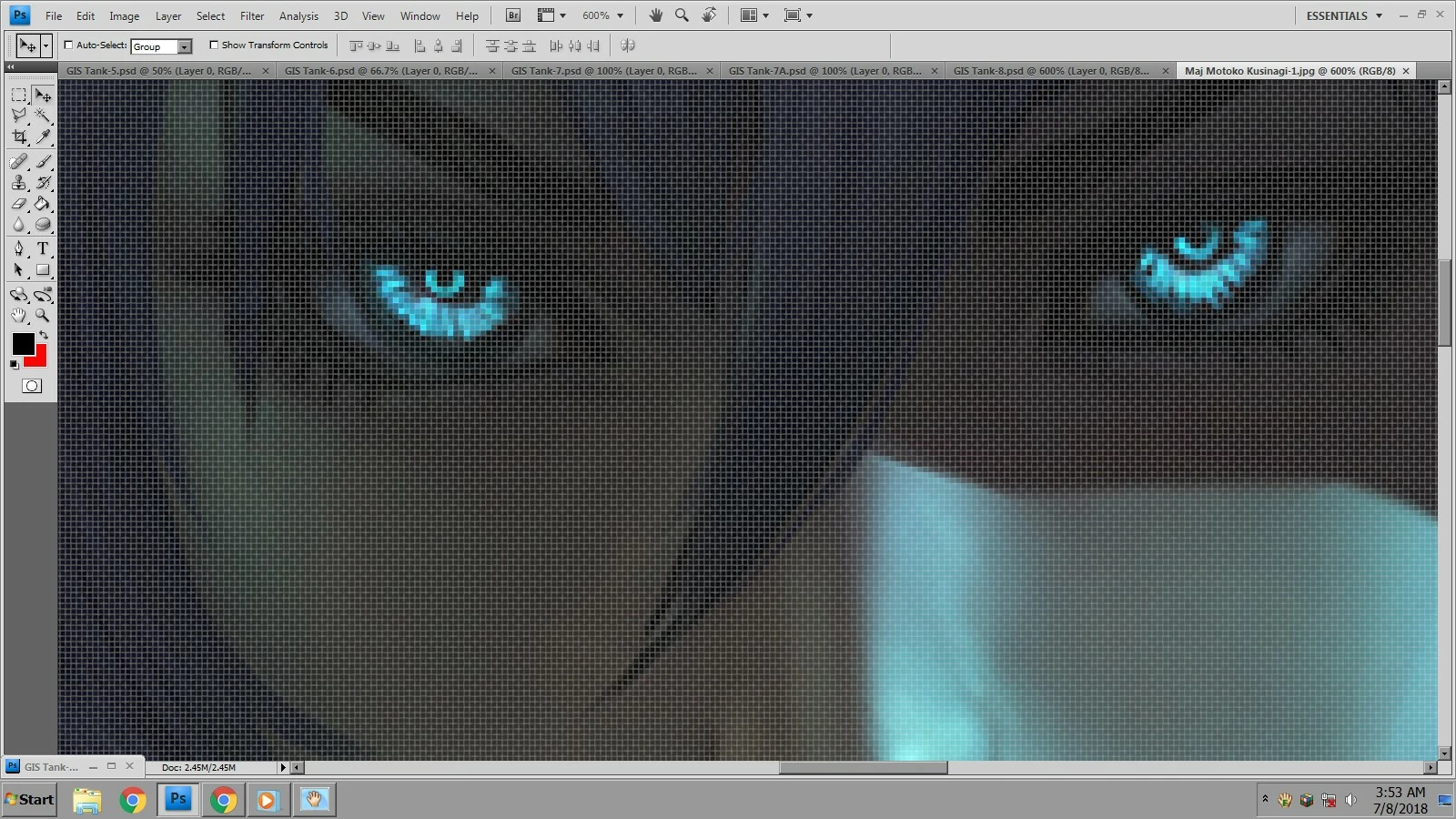This screenshot has width=1456, height=819.
Task: Expand the collapsed toolbox panel arrows
Action: (10, 67)
